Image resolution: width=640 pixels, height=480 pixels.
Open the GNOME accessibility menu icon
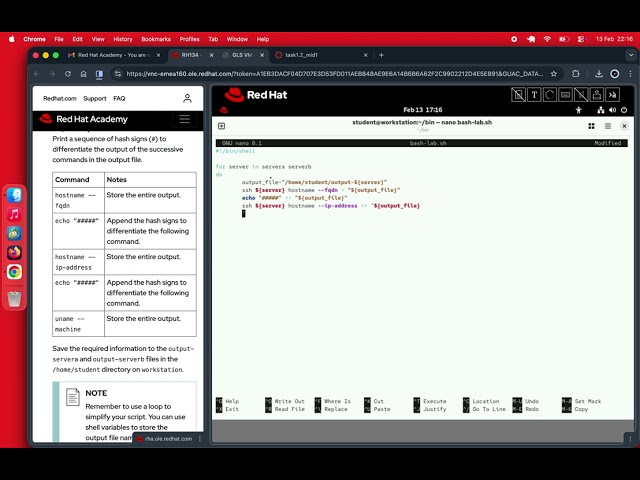[x=578, y=110]
